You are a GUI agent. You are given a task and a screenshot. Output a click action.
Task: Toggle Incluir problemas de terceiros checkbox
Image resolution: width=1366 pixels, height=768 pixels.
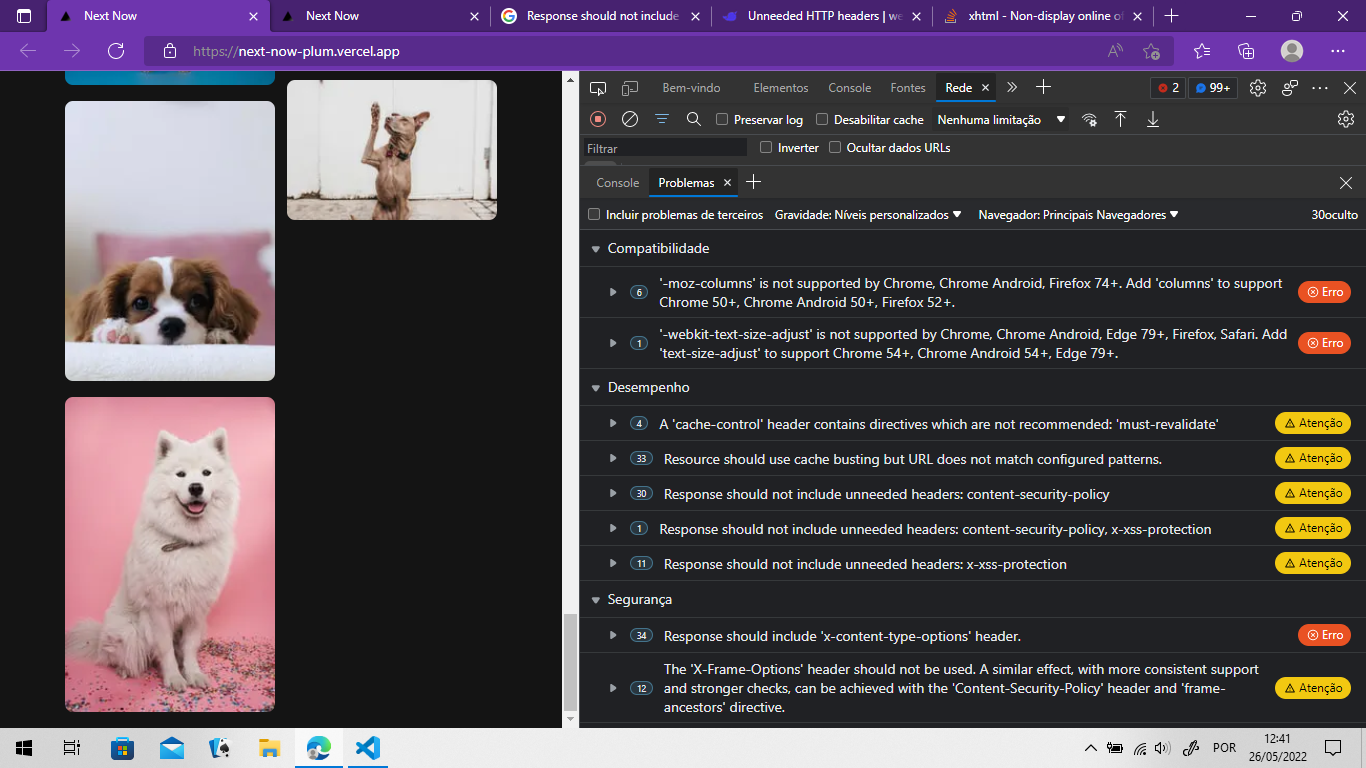tap(594, 215)
